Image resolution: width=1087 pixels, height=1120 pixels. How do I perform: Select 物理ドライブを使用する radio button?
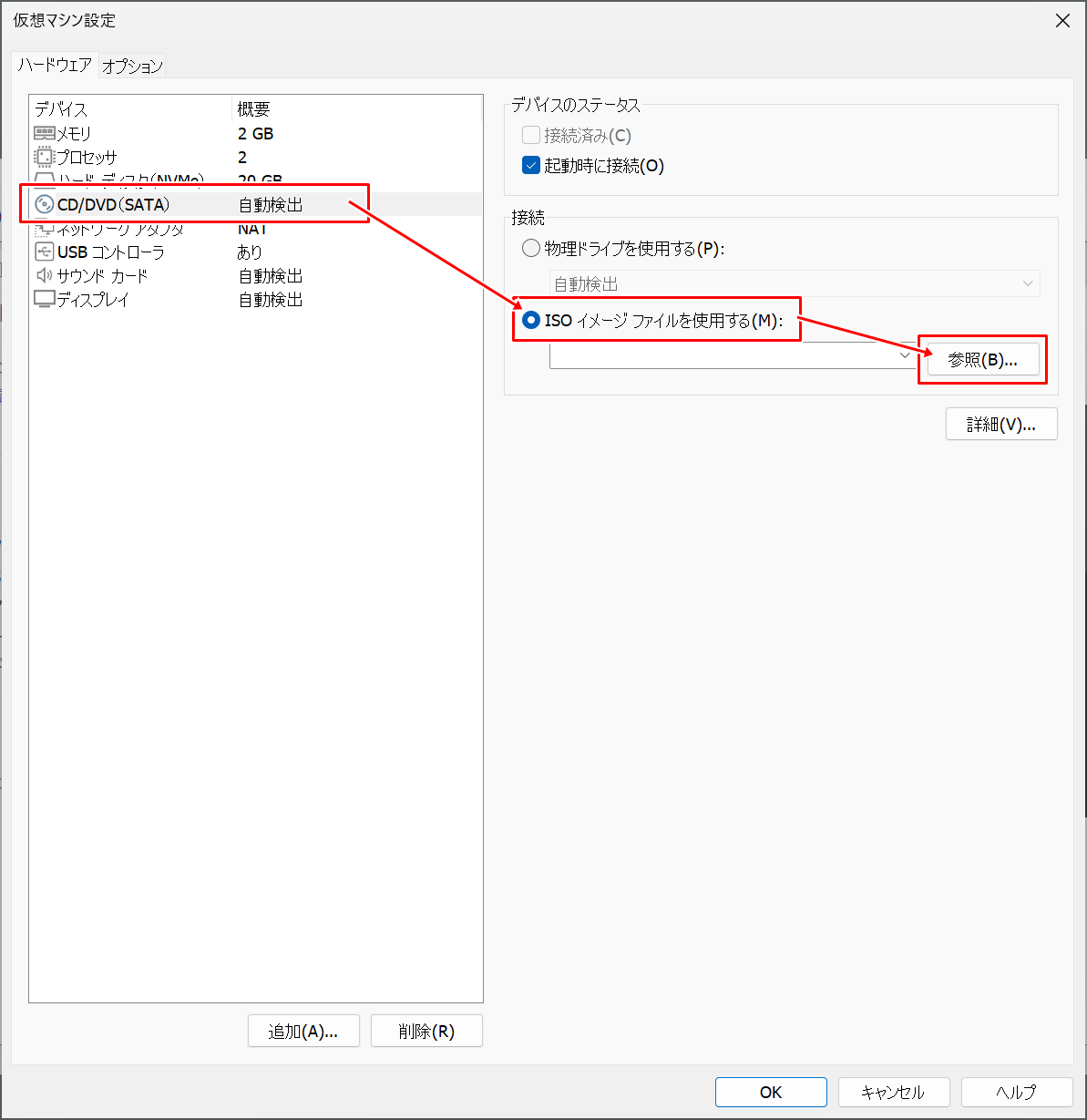pyautogui.click(x=531, y=249)
